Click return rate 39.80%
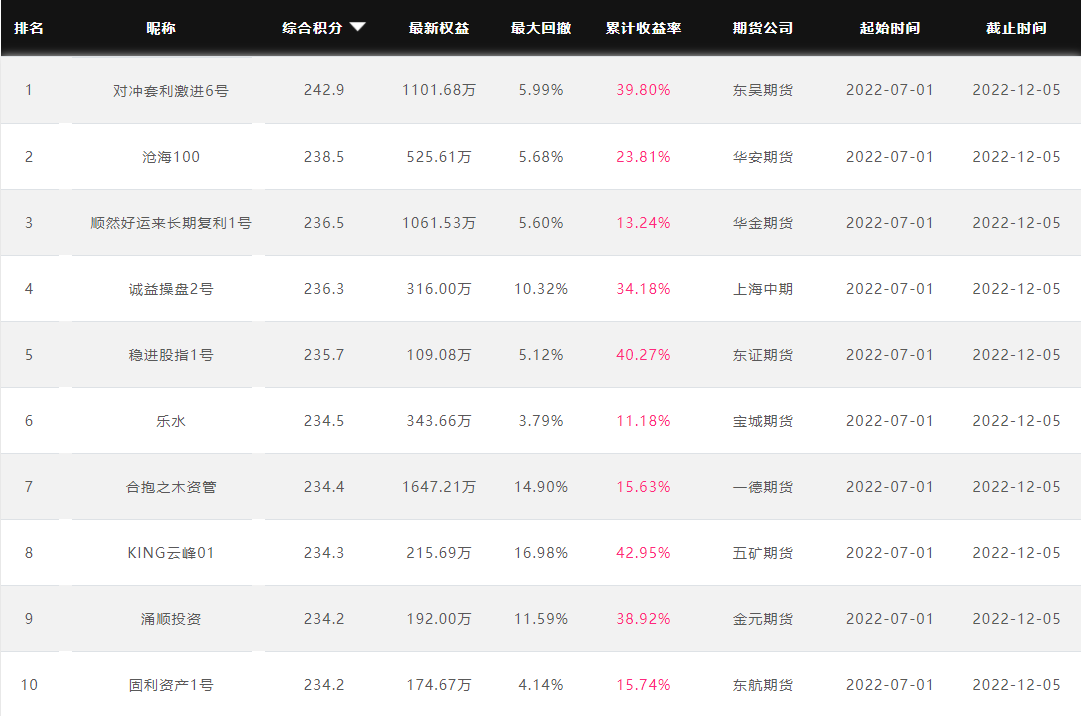The height and width of the screenshot is (716, 1081). [643, 90]
